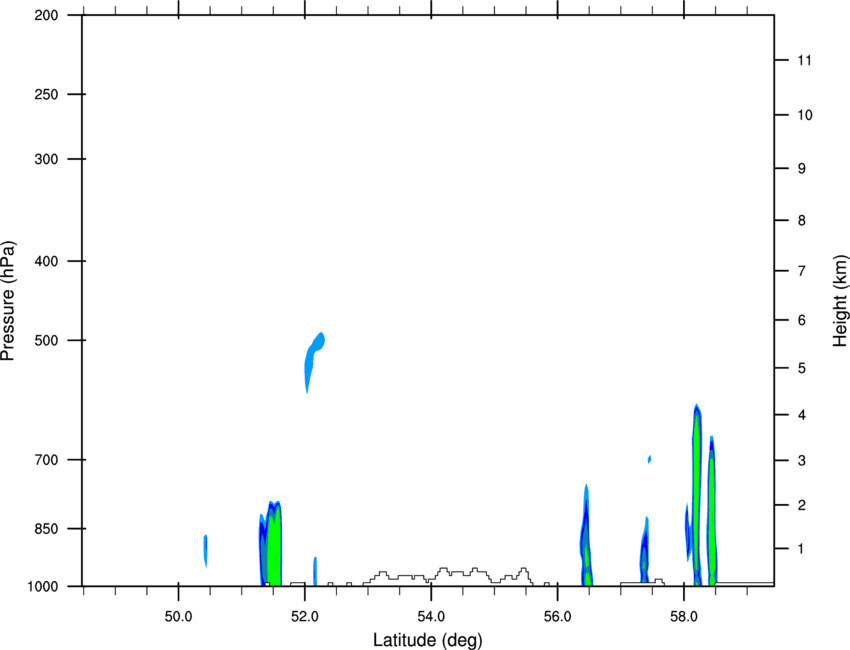The image size is (850, 650).
Task: Click the 8 km height label
Action: click(x=802, y=220)
